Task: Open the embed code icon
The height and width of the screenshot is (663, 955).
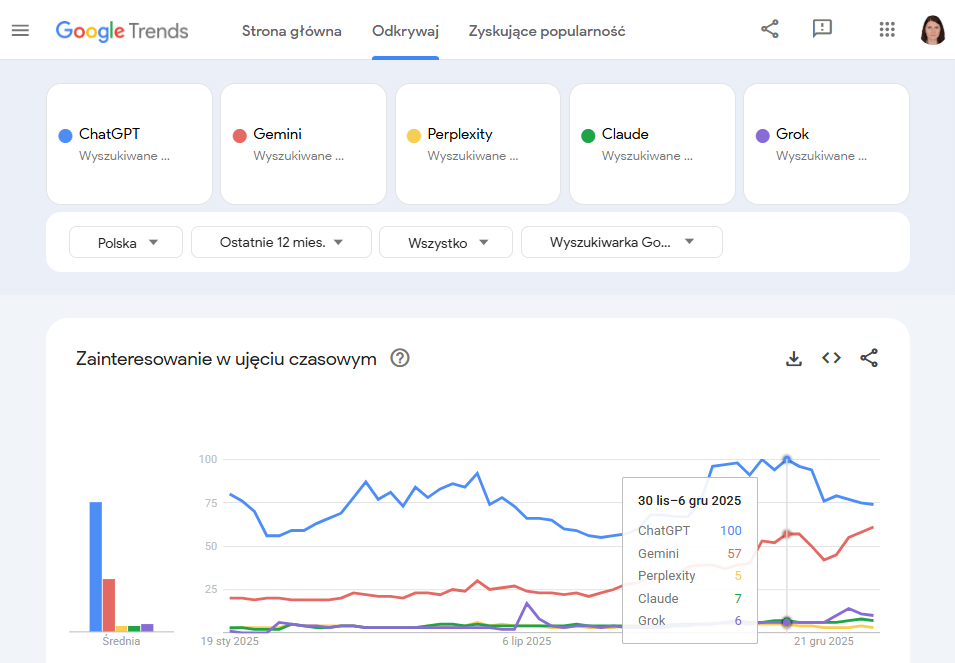Action: pos(831,358)
